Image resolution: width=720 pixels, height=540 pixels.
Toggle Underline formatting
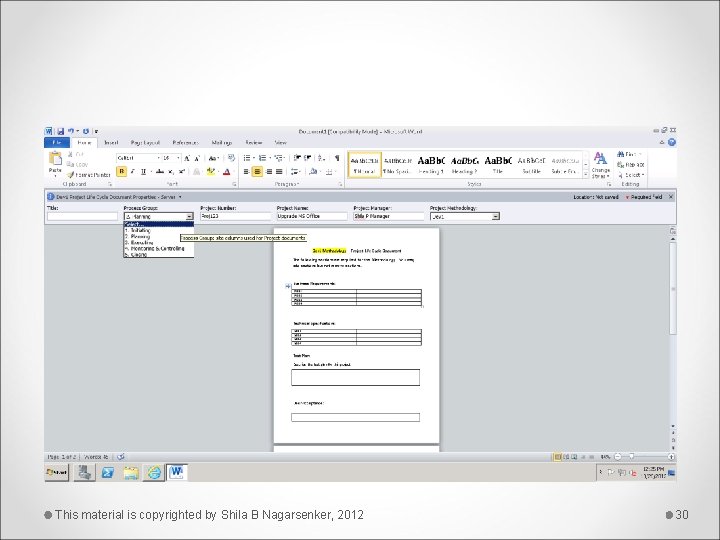(x=143, y=172)
